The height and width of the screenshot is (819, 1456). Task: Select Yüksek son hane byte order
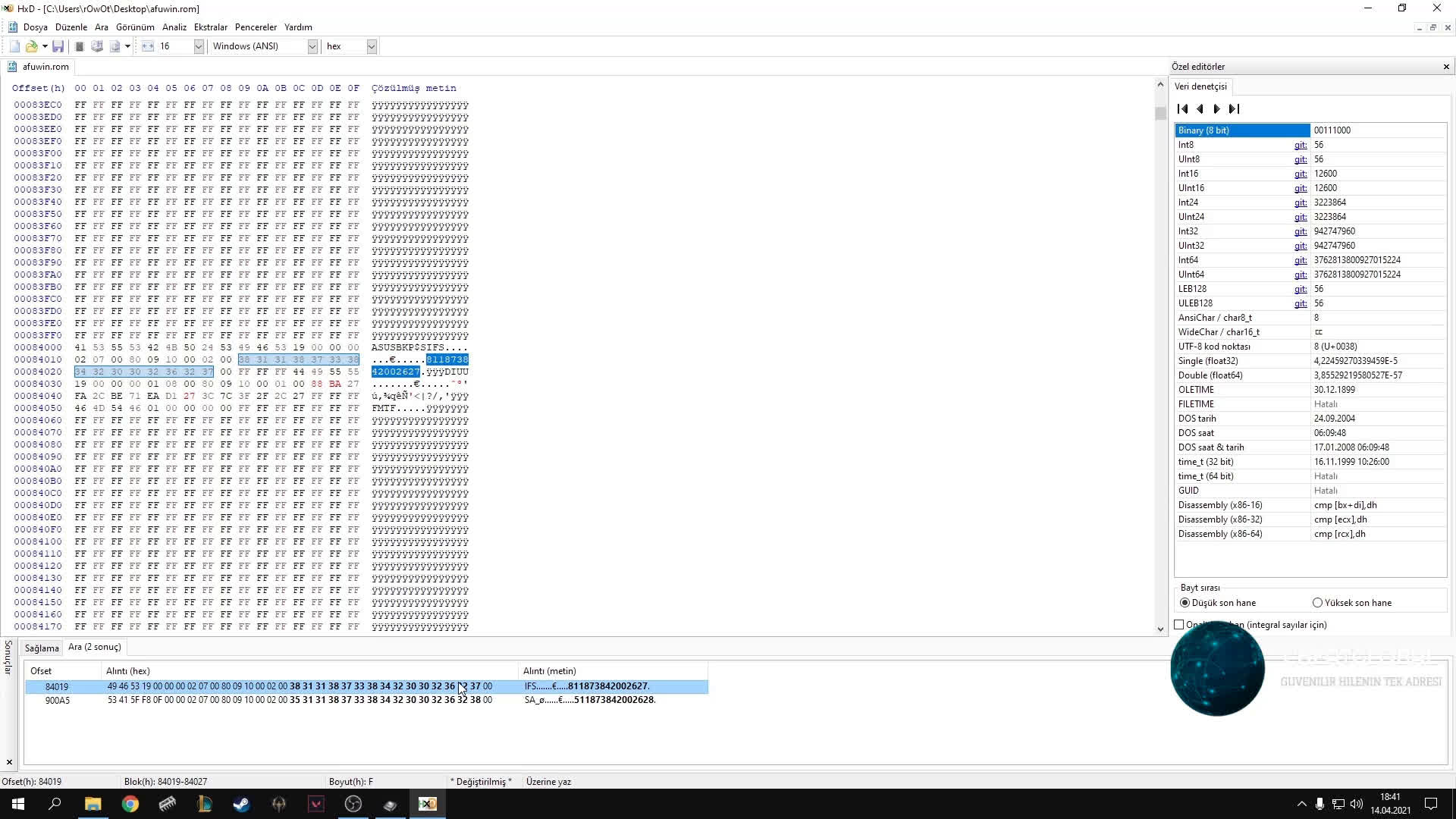(x=1317, y=603)
